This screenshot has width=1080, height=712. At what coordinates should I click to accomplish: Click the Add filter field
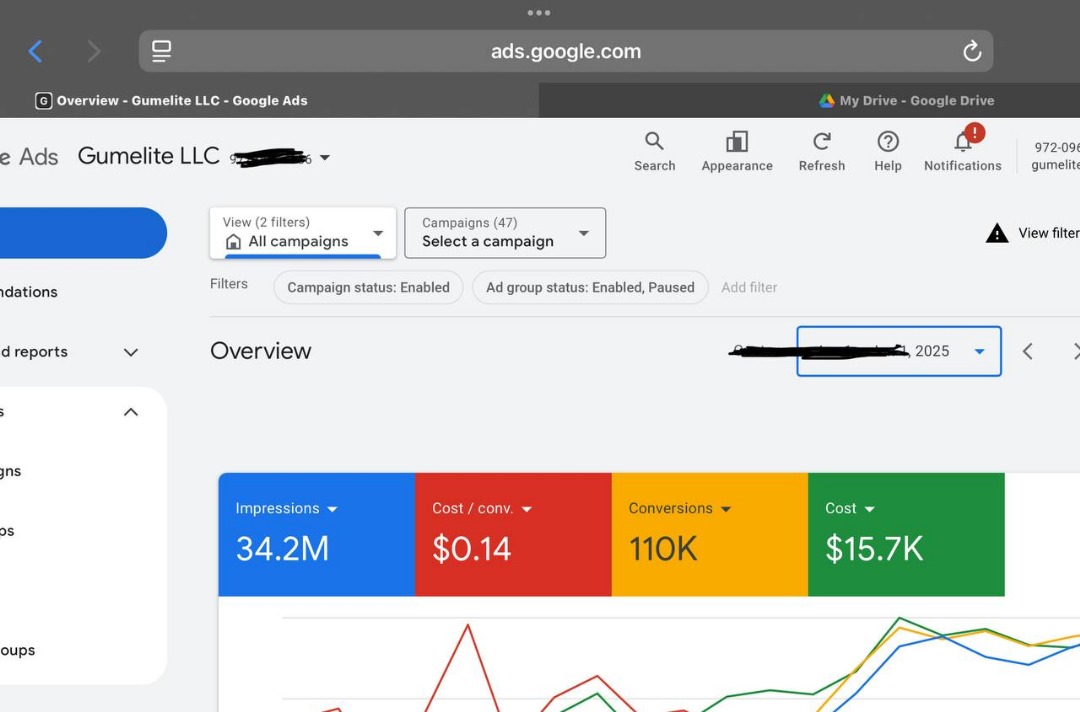click(749, 287)
